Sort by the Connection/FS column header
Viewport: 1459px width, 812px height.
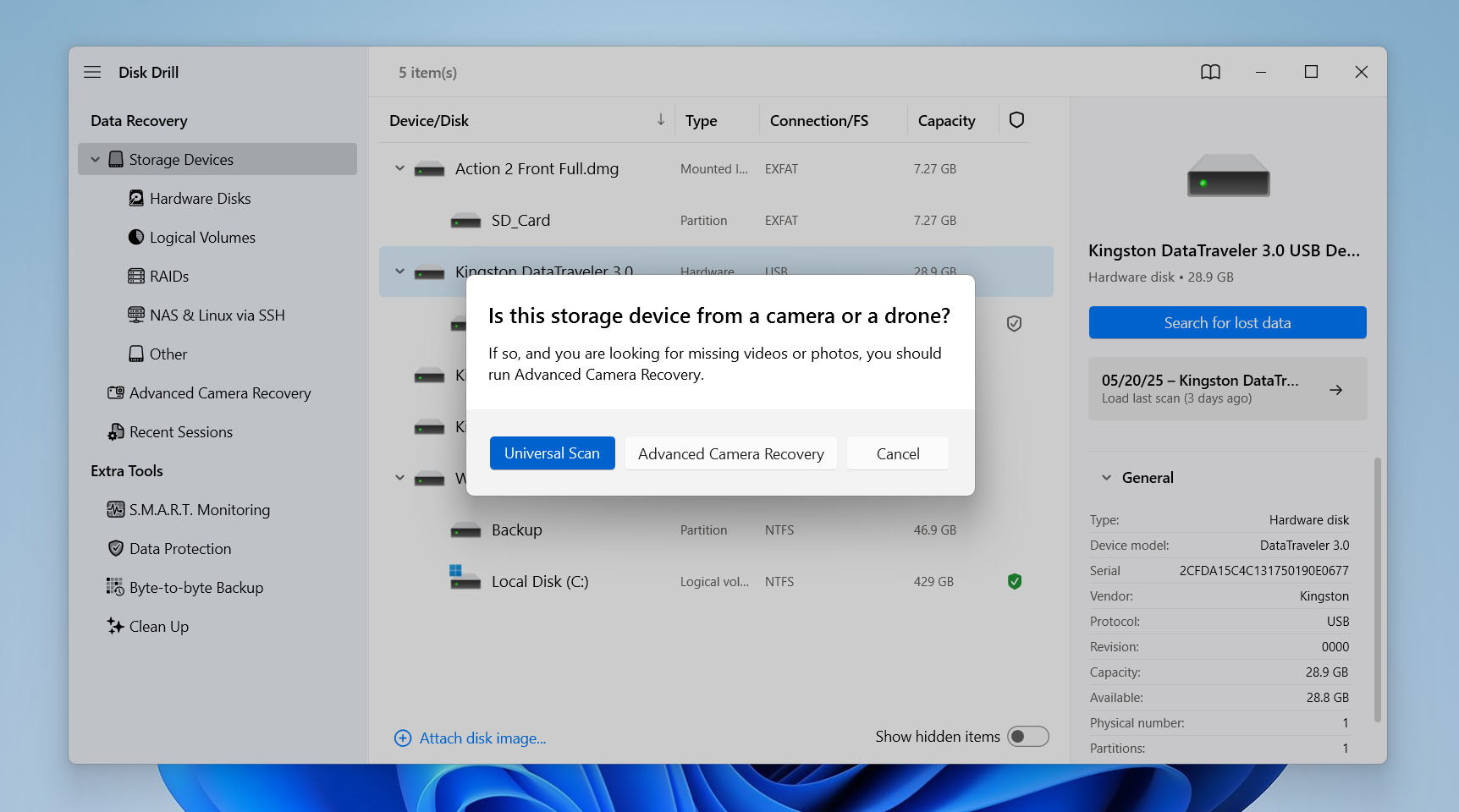point(819,120)
